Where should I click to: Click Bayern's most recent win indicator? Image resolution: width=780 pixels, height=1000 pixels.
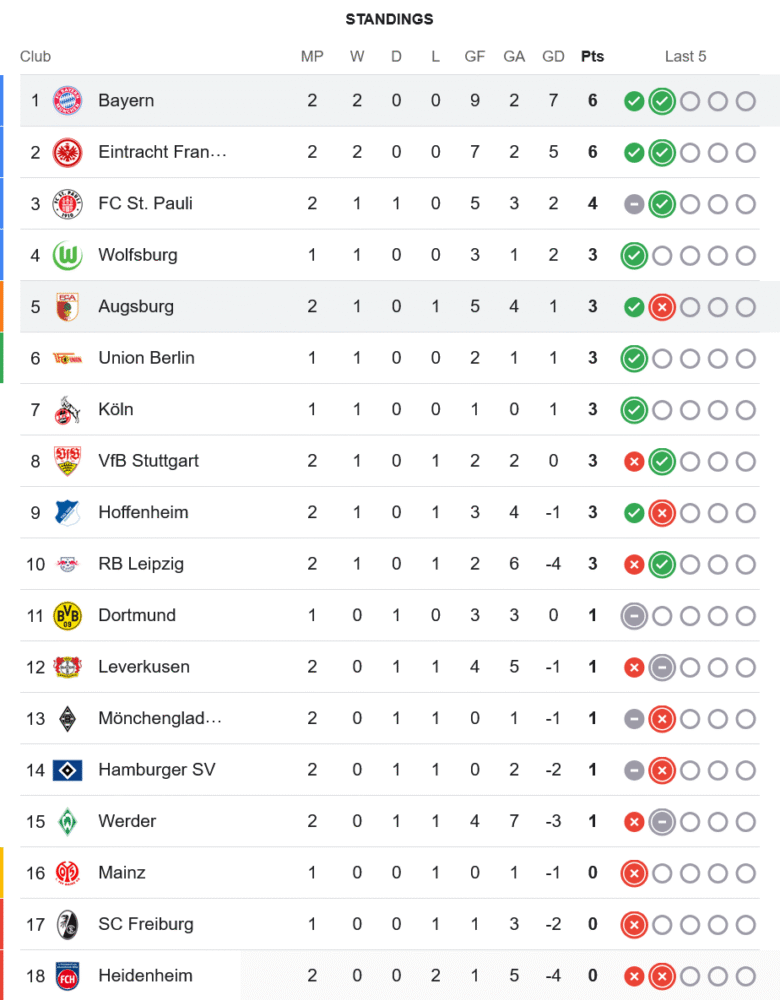tap(661, 101)
